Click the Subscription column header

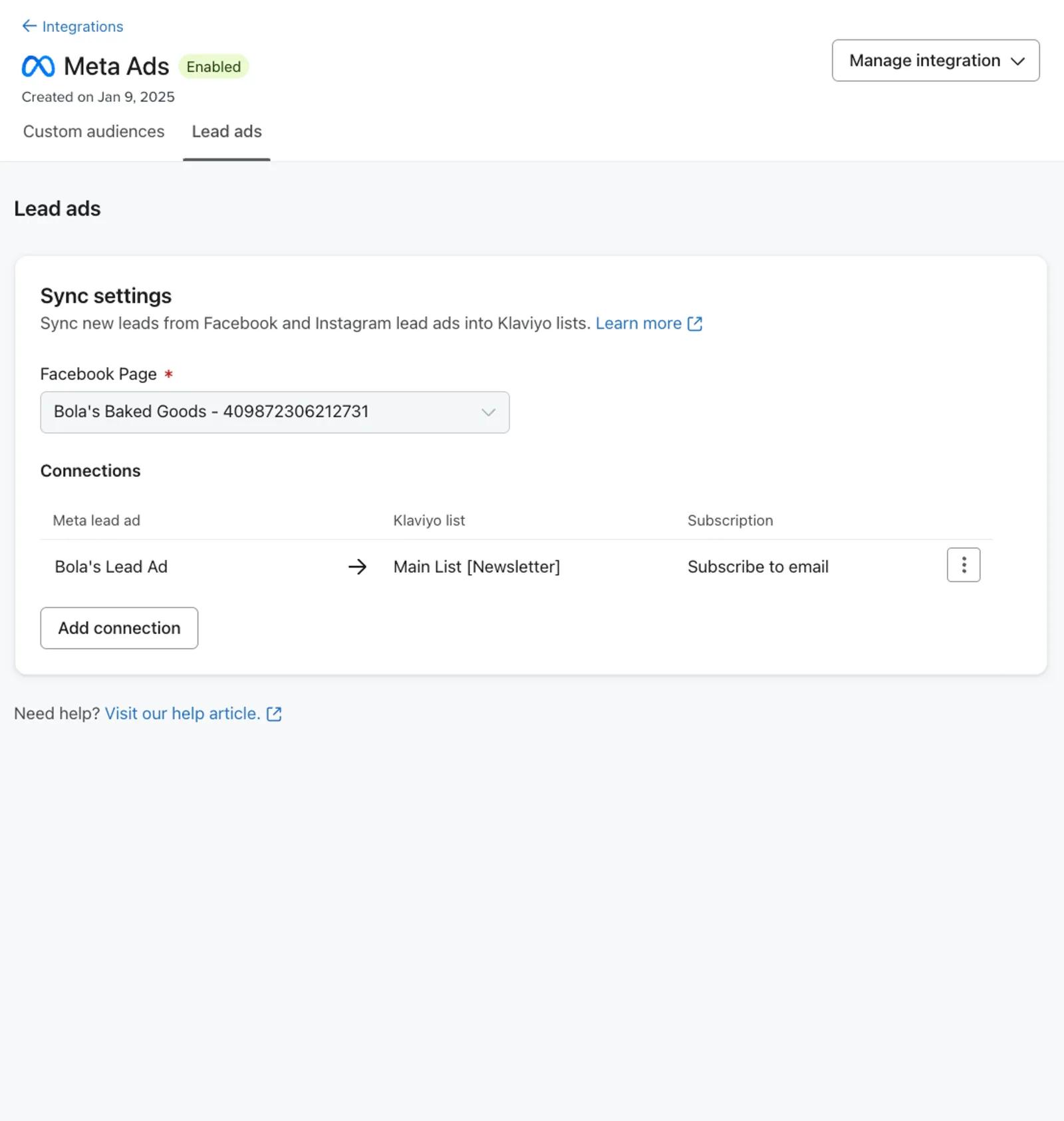click(730, 520)
